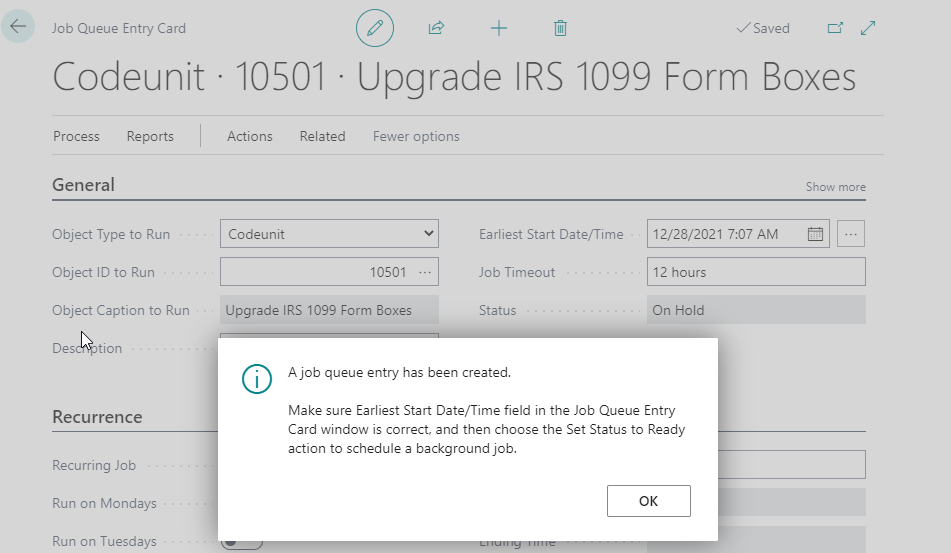
Task: Open the Actions menu
Action: coord(250,136)
